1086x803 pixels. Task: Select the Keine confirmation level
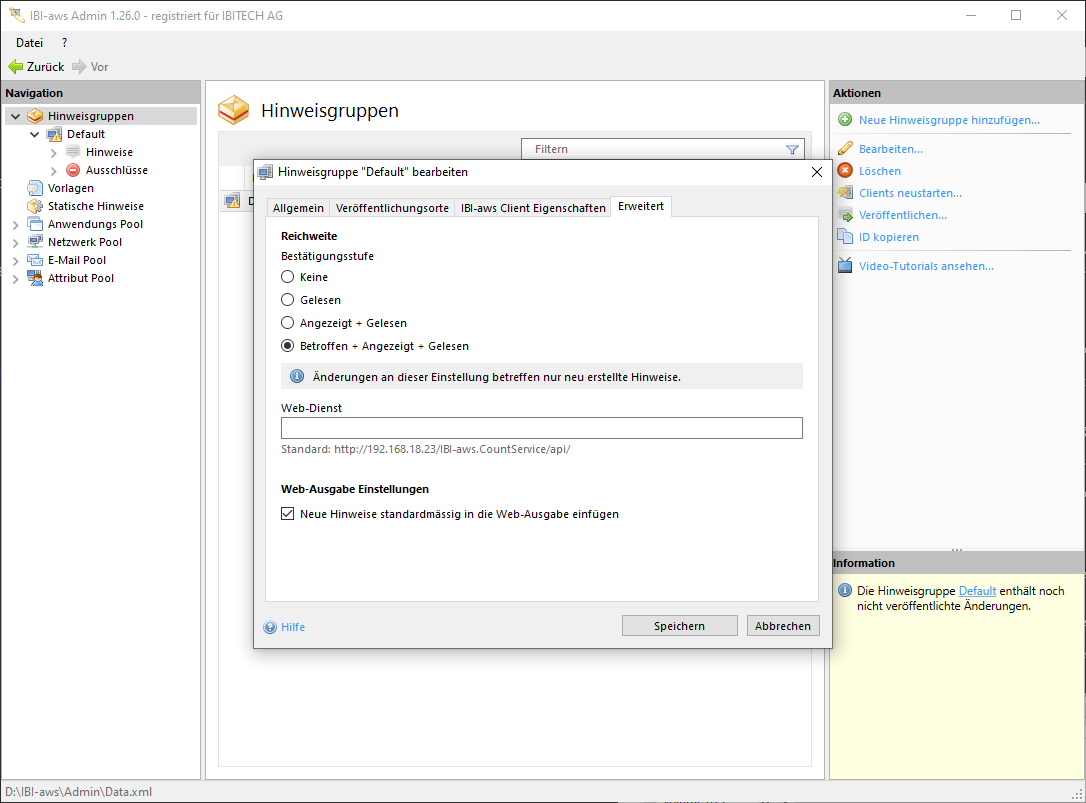click(288, 277)
